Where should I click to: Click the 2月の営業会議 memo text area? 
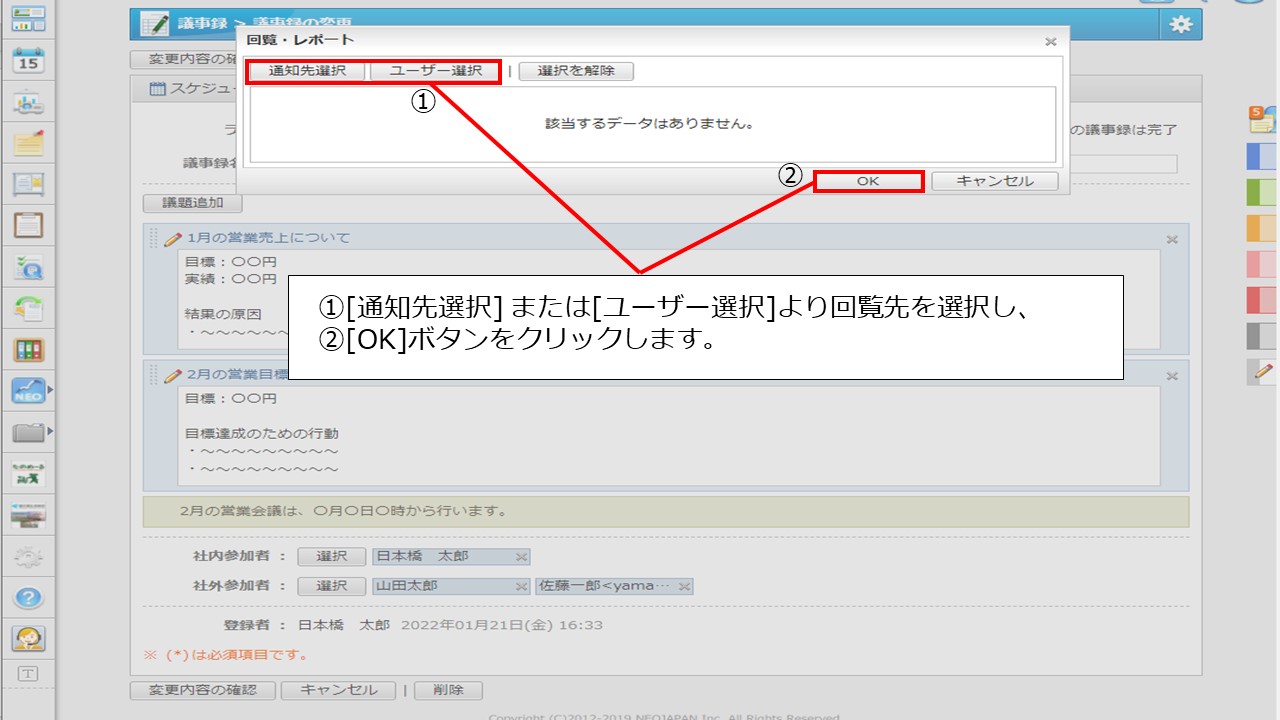point(665,511)
